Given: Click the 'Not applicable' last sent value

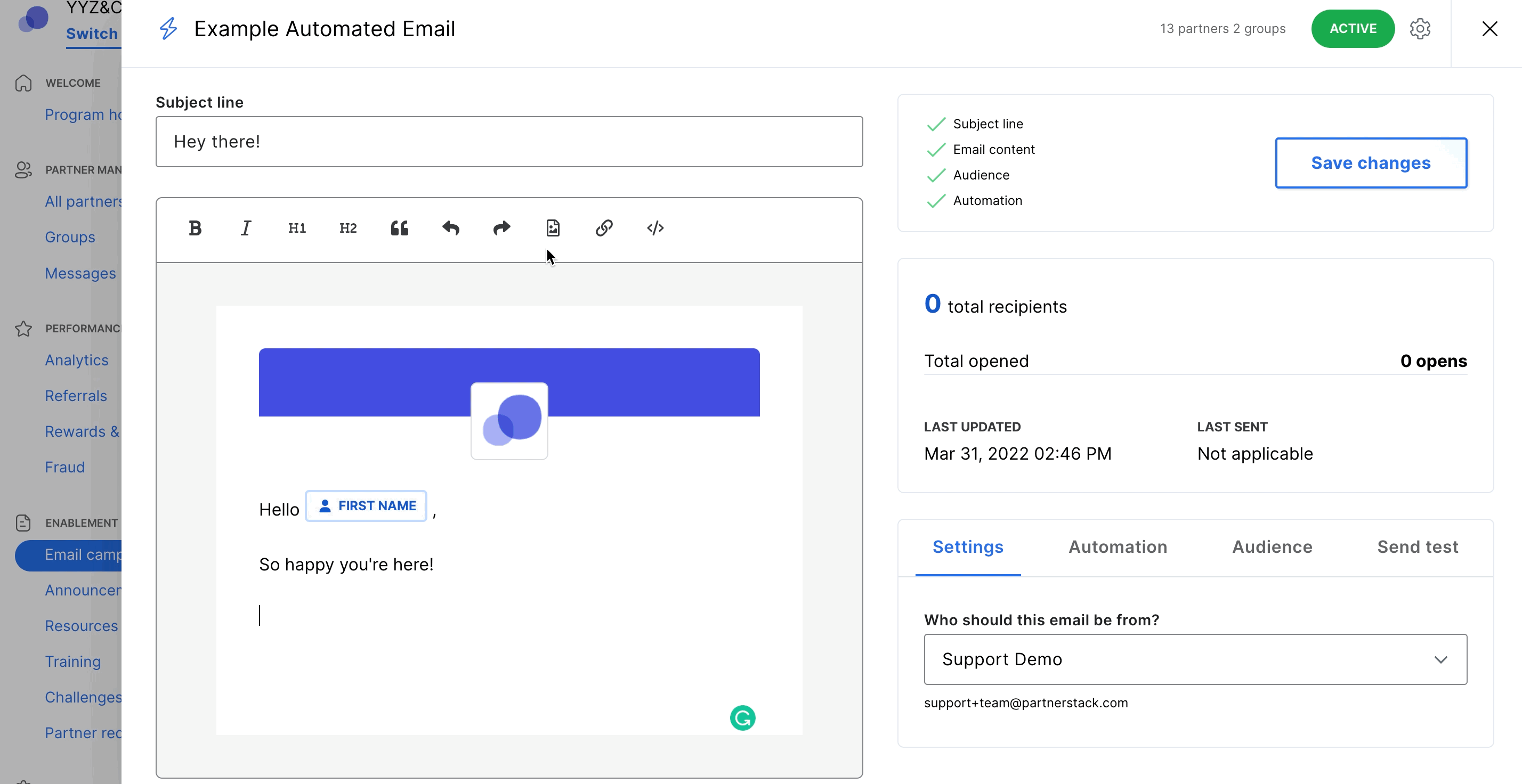Looking at the screenshot, I should (1255, 454).
